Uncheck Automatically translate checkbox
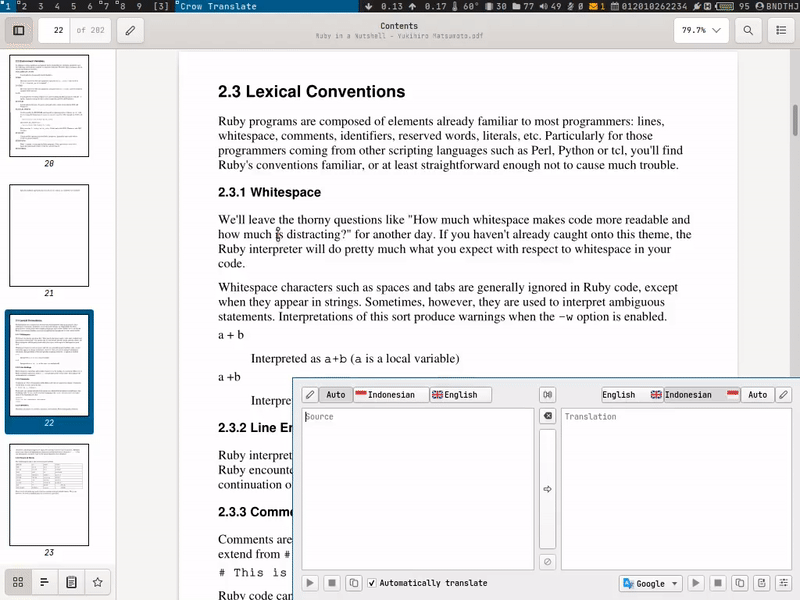800x600 pixels. (372, 583)
